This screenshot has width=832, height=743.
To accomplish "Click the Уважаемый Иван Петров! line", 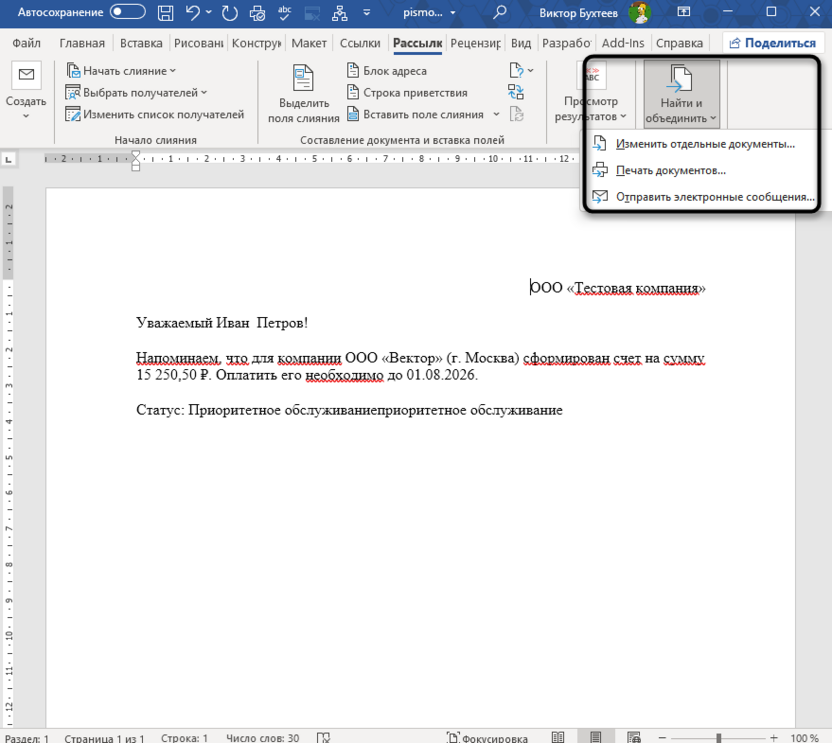I will click(222, 323).
